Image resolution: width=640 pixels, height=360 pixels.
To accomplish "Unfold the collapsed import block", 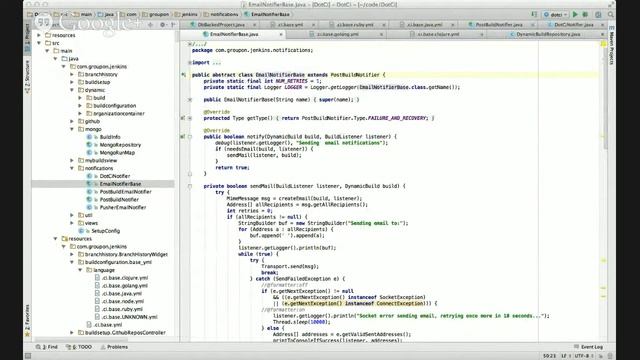I will click(190, 62).
